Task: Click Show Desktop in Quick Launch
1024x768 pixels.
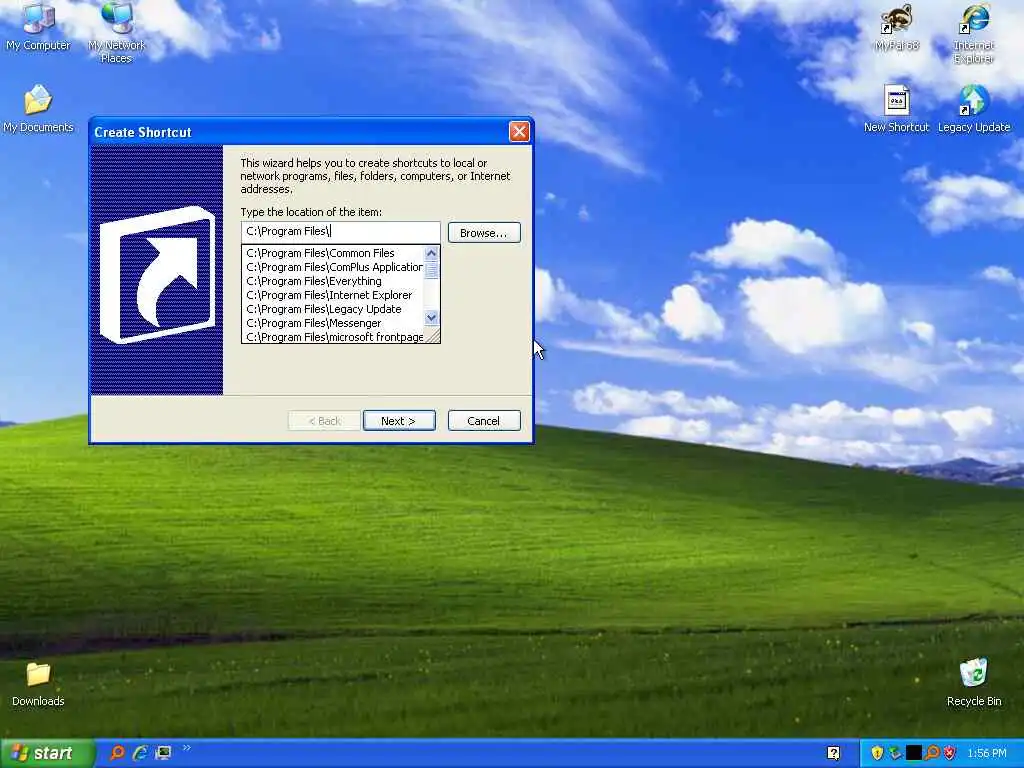Action: click(163, 753)
